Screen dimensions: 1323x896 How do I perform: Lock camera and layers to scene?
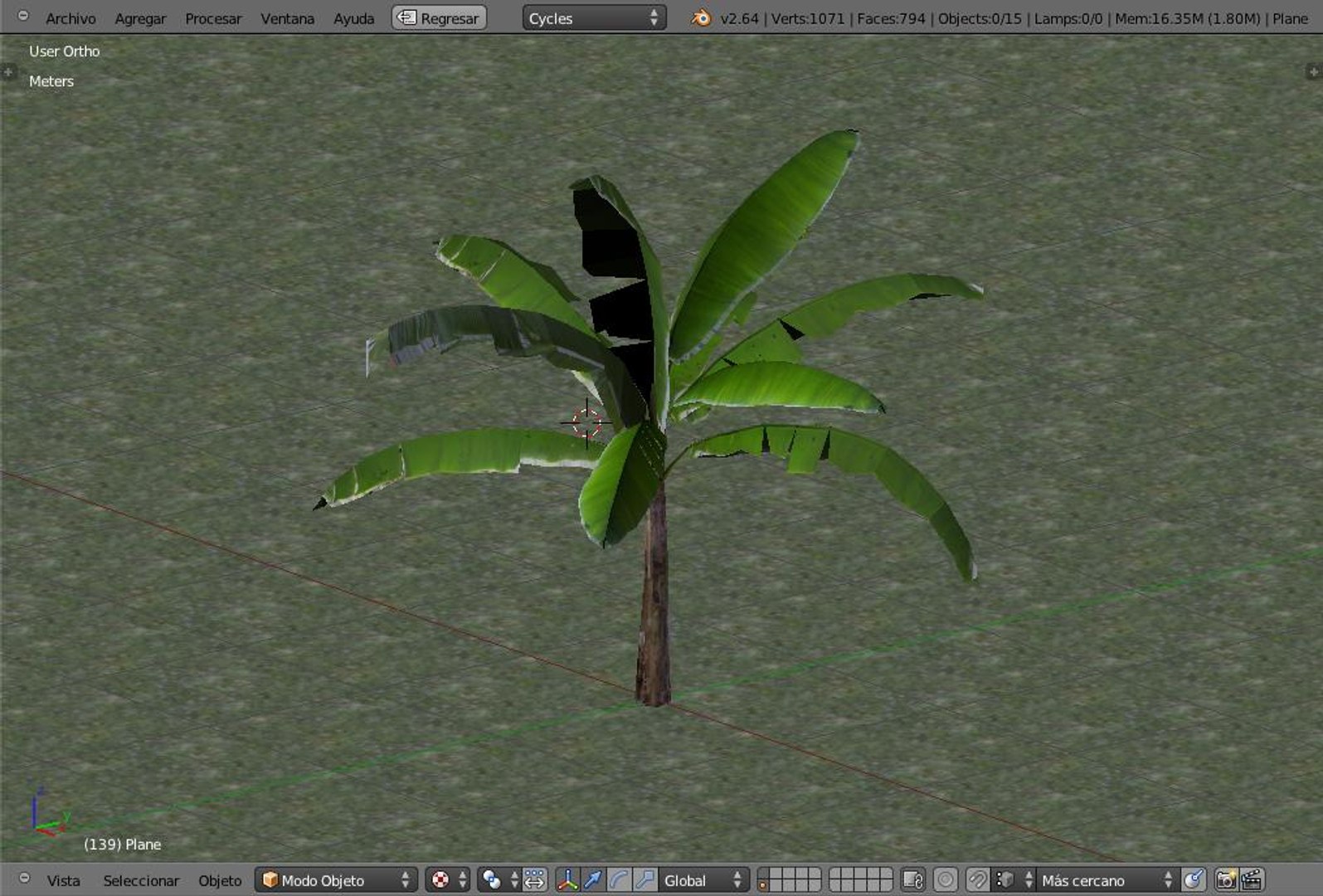[913, 880]
